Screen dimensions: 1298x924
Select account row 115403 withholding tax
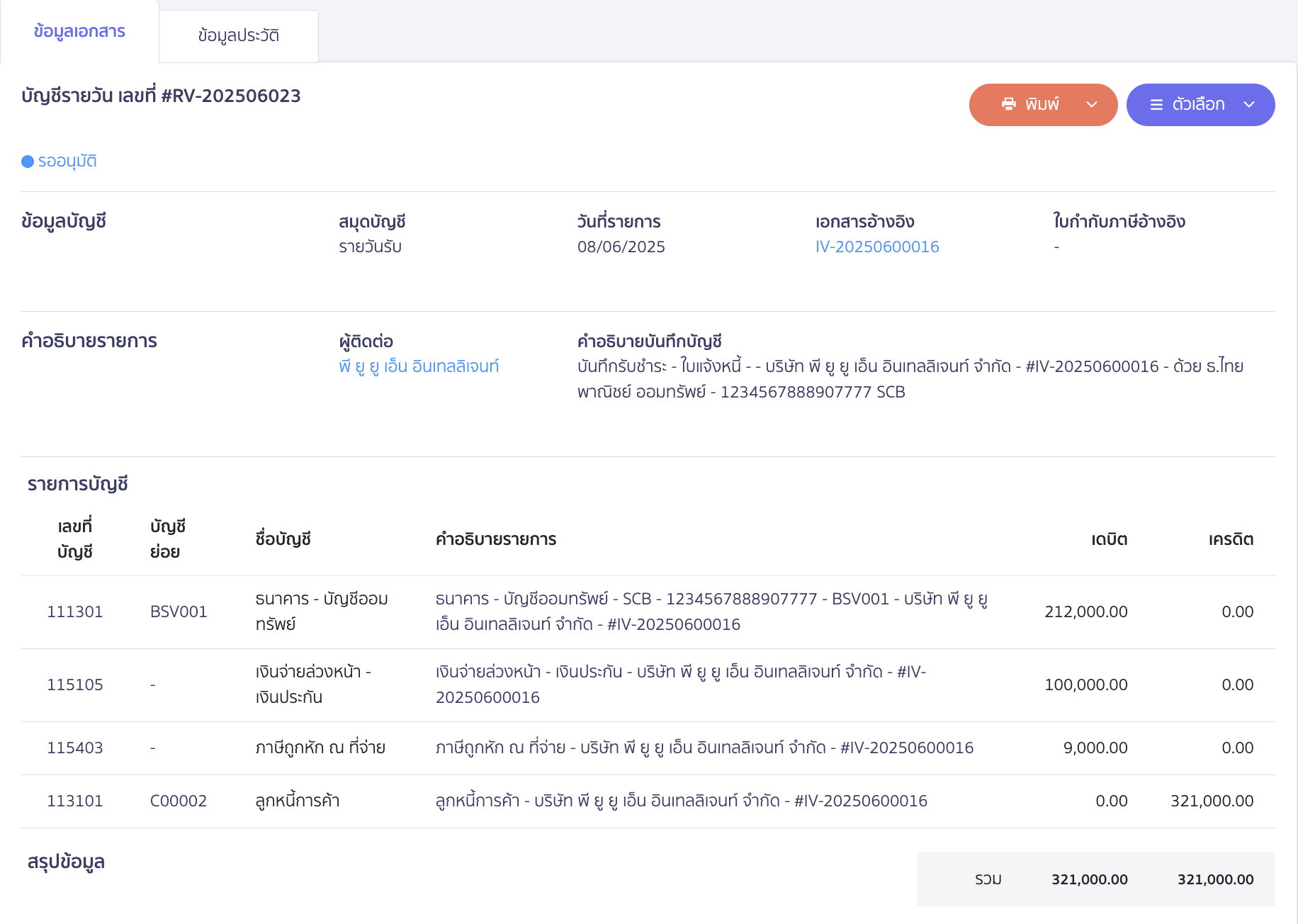(x=75, y=748)
